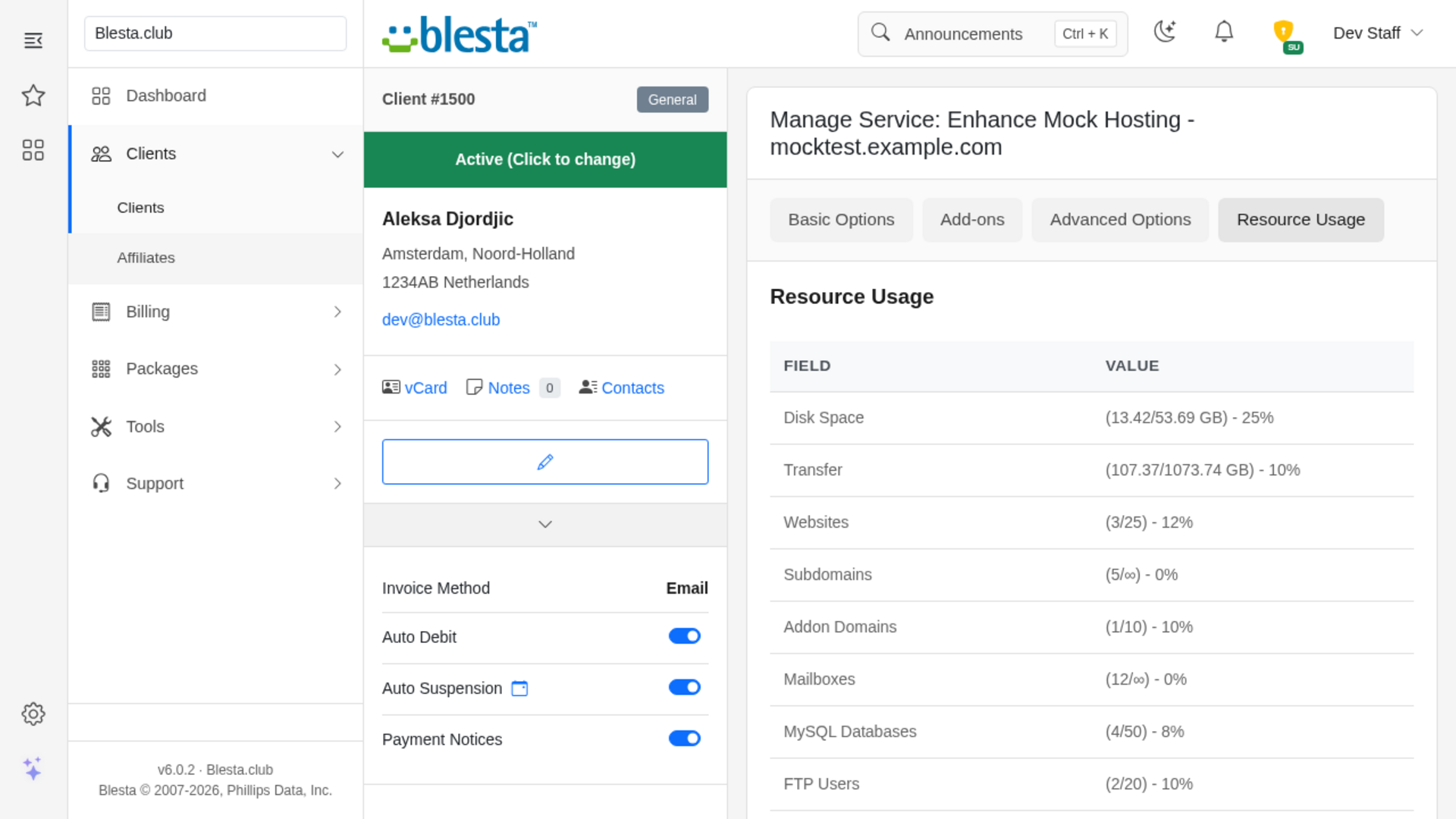Click Active status change button
1456x819 pixels.
545,160
